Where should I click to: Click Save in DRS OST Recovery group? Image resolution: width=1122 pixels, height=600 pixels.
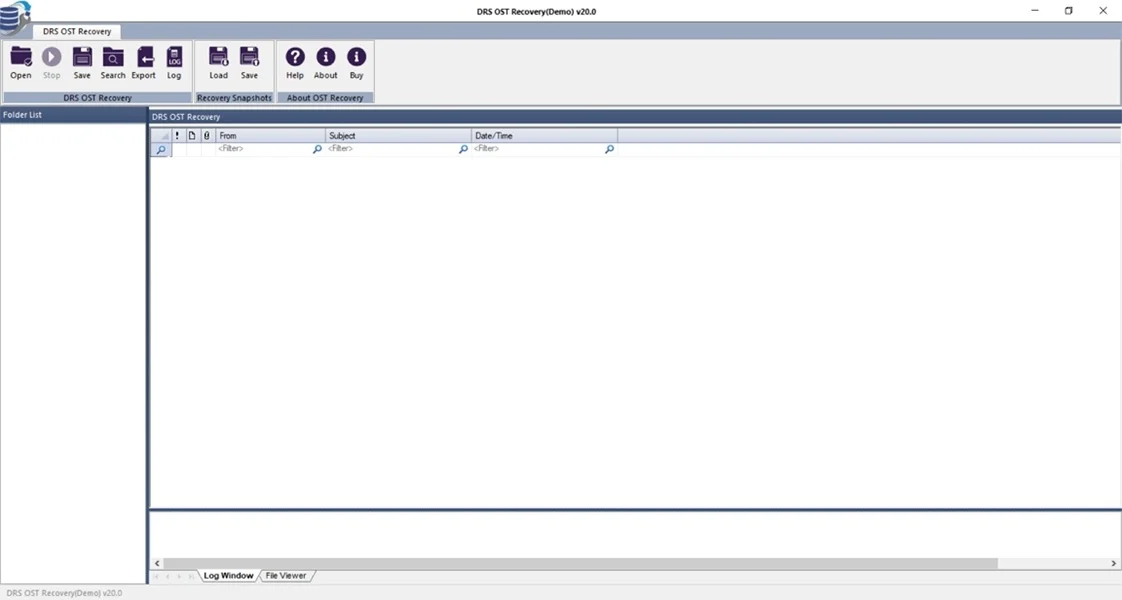point(82,62)
